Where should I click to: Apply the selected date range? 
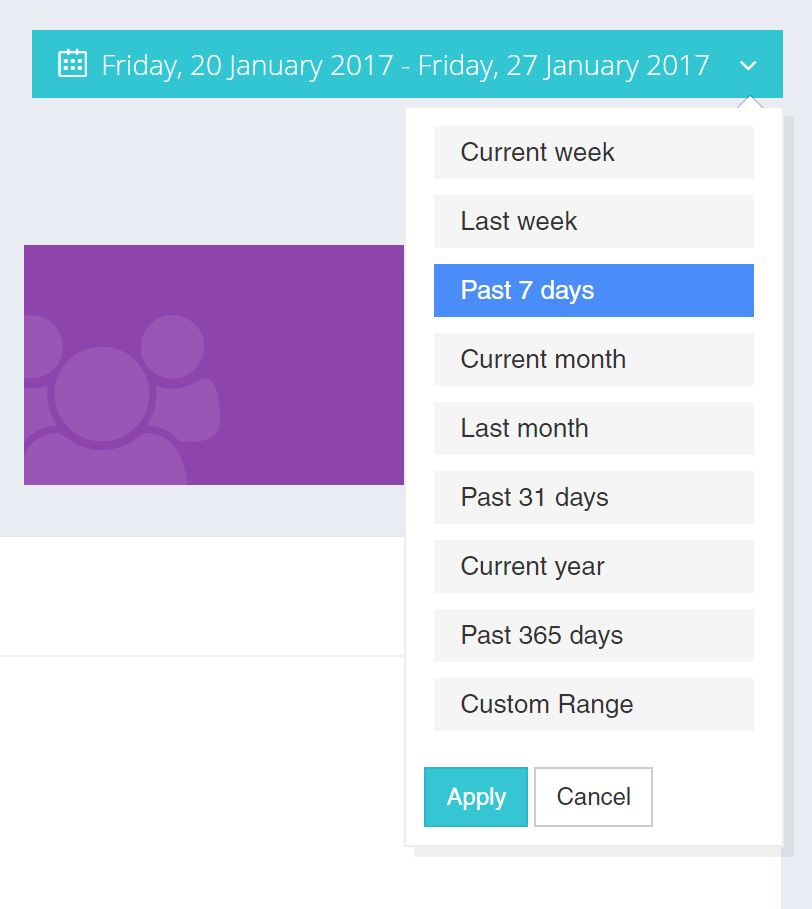tap(476, 797)
